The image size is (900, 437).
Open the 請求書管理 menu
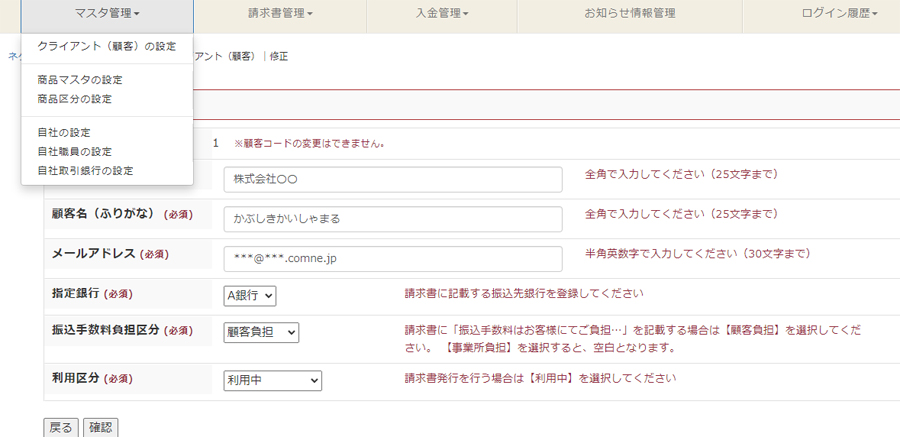pyautogui.click(x=280, y=14)
